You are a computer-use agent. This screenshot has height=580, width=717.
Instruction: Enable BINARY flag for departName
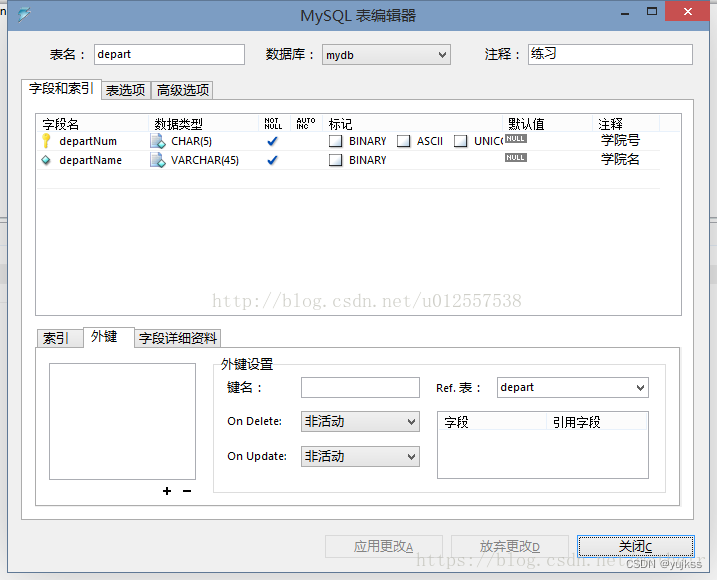[x=335, y=160]
